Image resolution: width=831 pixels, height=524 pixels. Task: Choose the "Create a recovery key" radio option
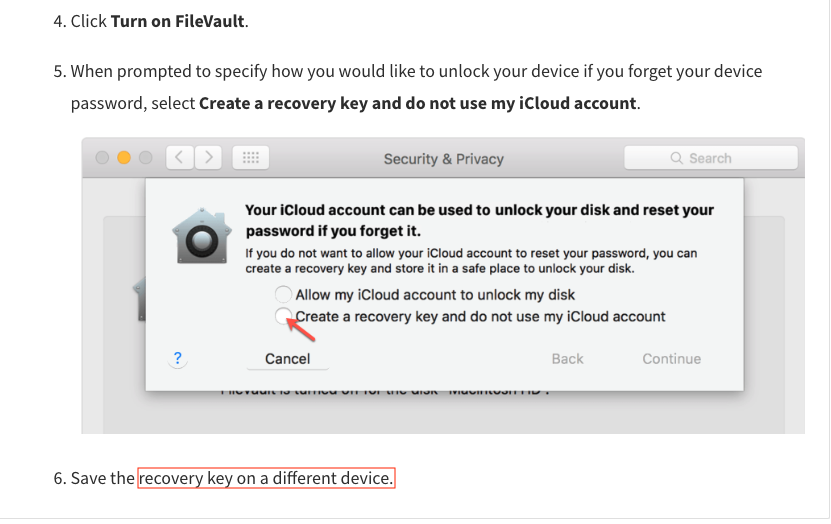click(x=284, y=316)
